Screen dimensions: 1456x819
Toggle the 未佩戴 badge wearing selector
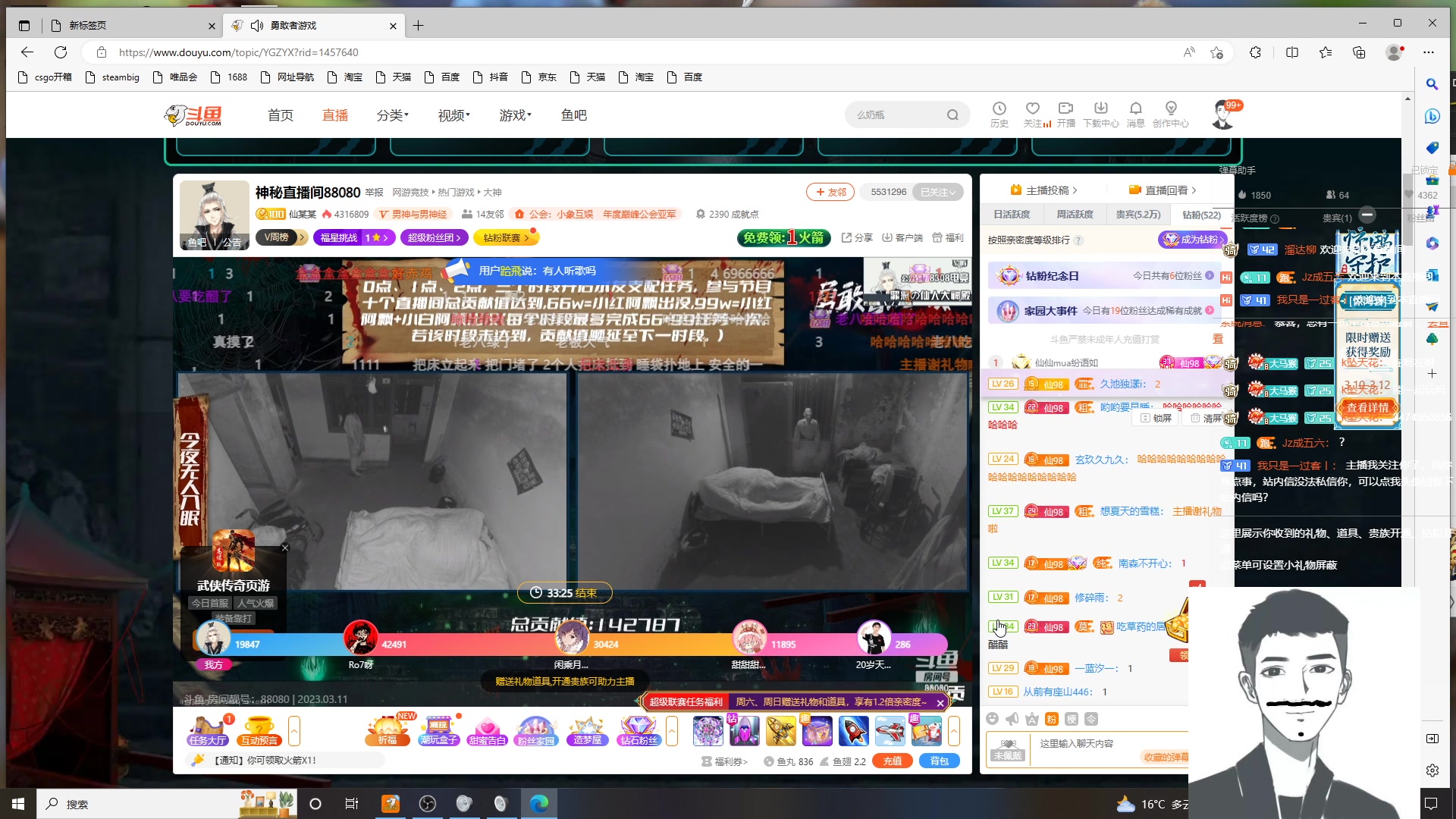(1008, 748)
